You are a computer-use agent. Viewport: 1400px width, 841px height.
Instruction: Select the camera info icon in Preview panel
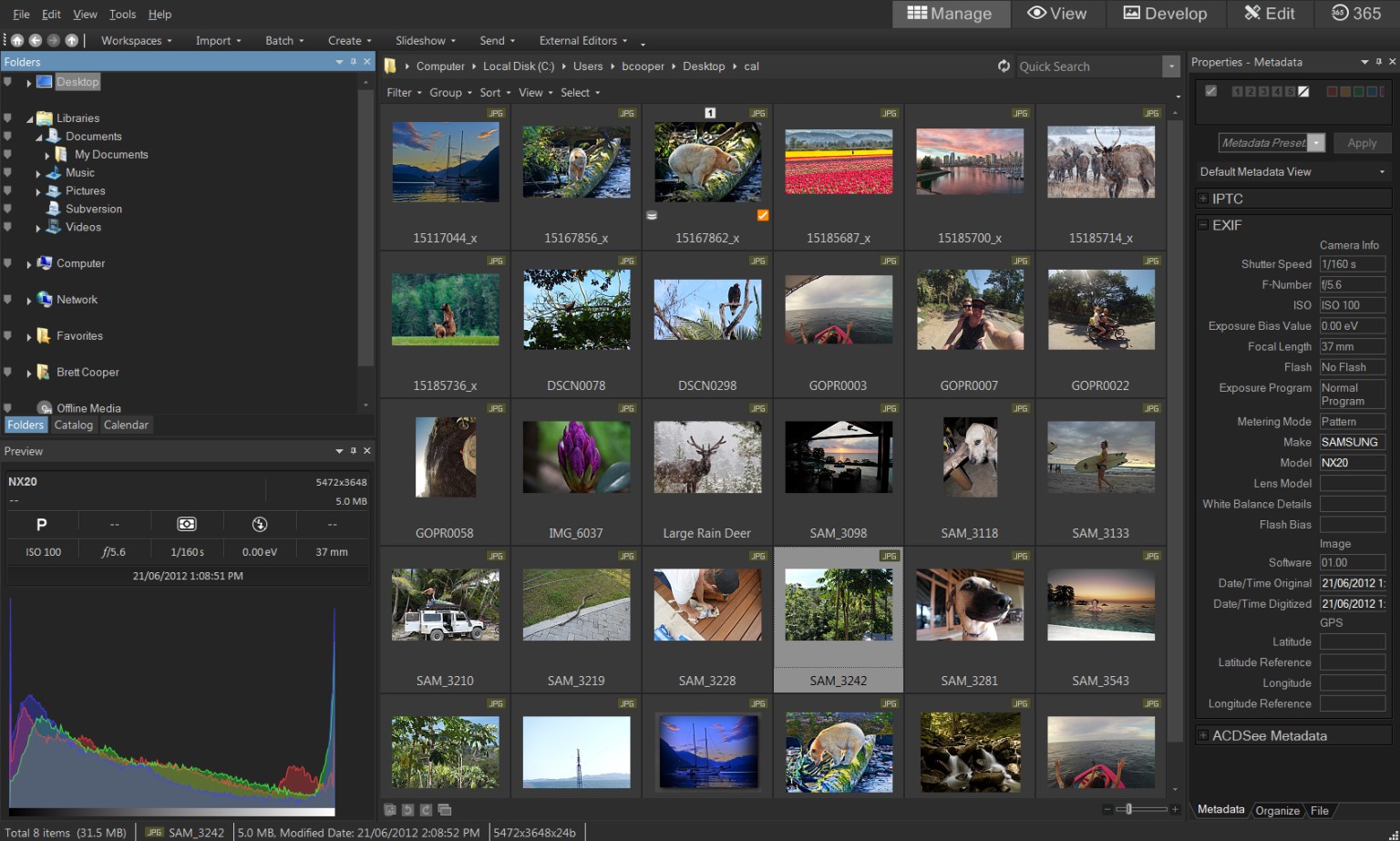186,523
